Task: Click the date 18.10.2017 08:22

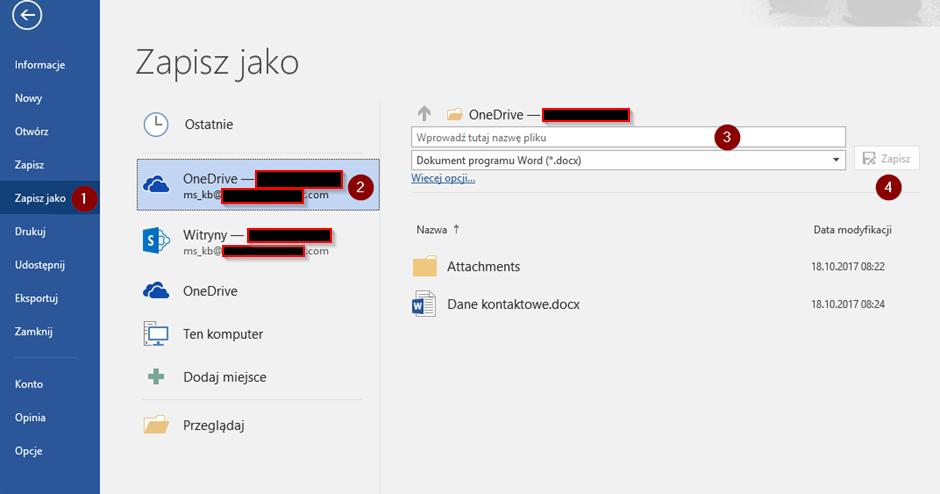Action: coord(848,267)
